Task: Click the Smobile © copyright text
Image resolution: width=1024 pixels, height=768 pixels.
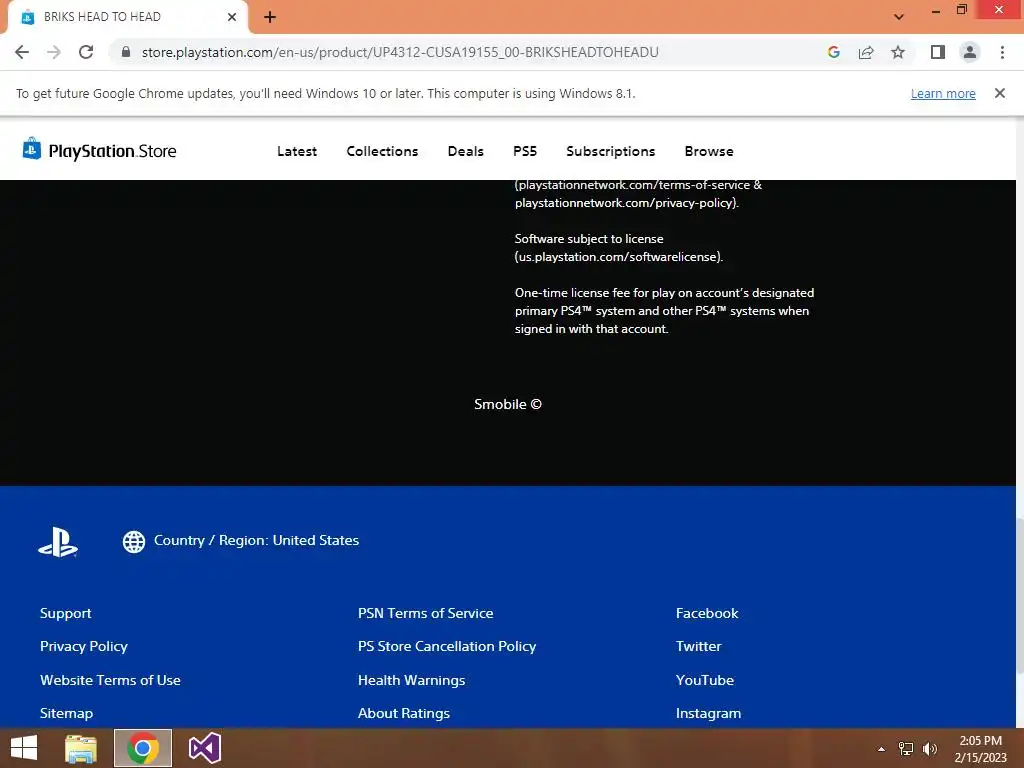Action: (508, 404)
